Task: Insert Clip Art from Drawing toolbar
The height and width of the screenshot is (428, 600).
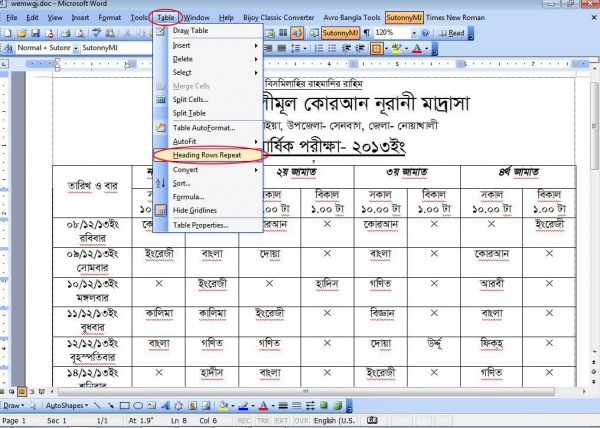Action: (192, 405)
